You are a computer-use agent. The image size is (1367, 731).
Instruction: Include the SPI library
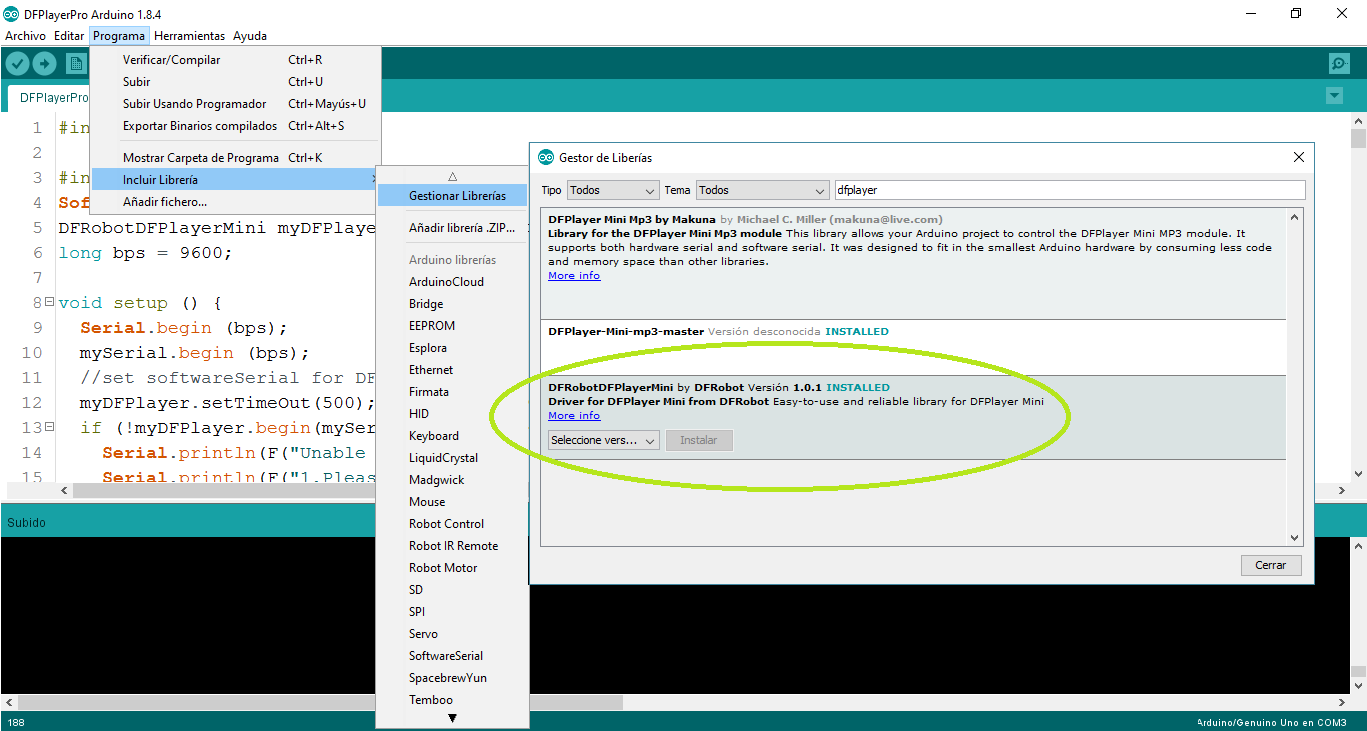(452, 612)
